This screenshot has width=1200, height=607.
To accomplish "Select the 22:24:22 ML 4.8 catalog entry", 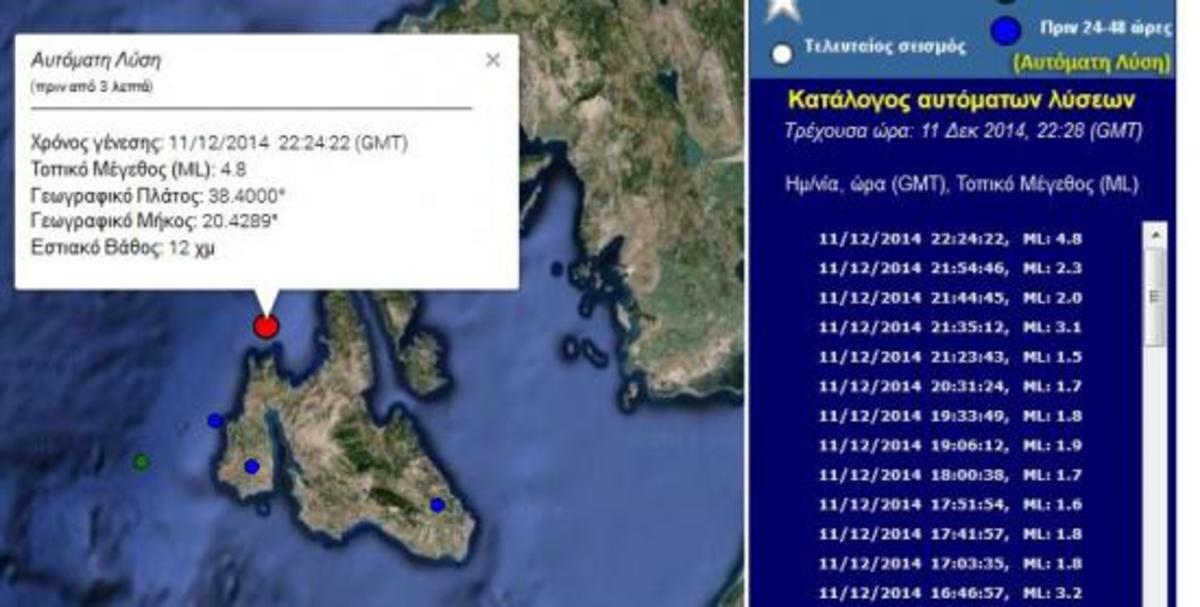I will (950, 239).
